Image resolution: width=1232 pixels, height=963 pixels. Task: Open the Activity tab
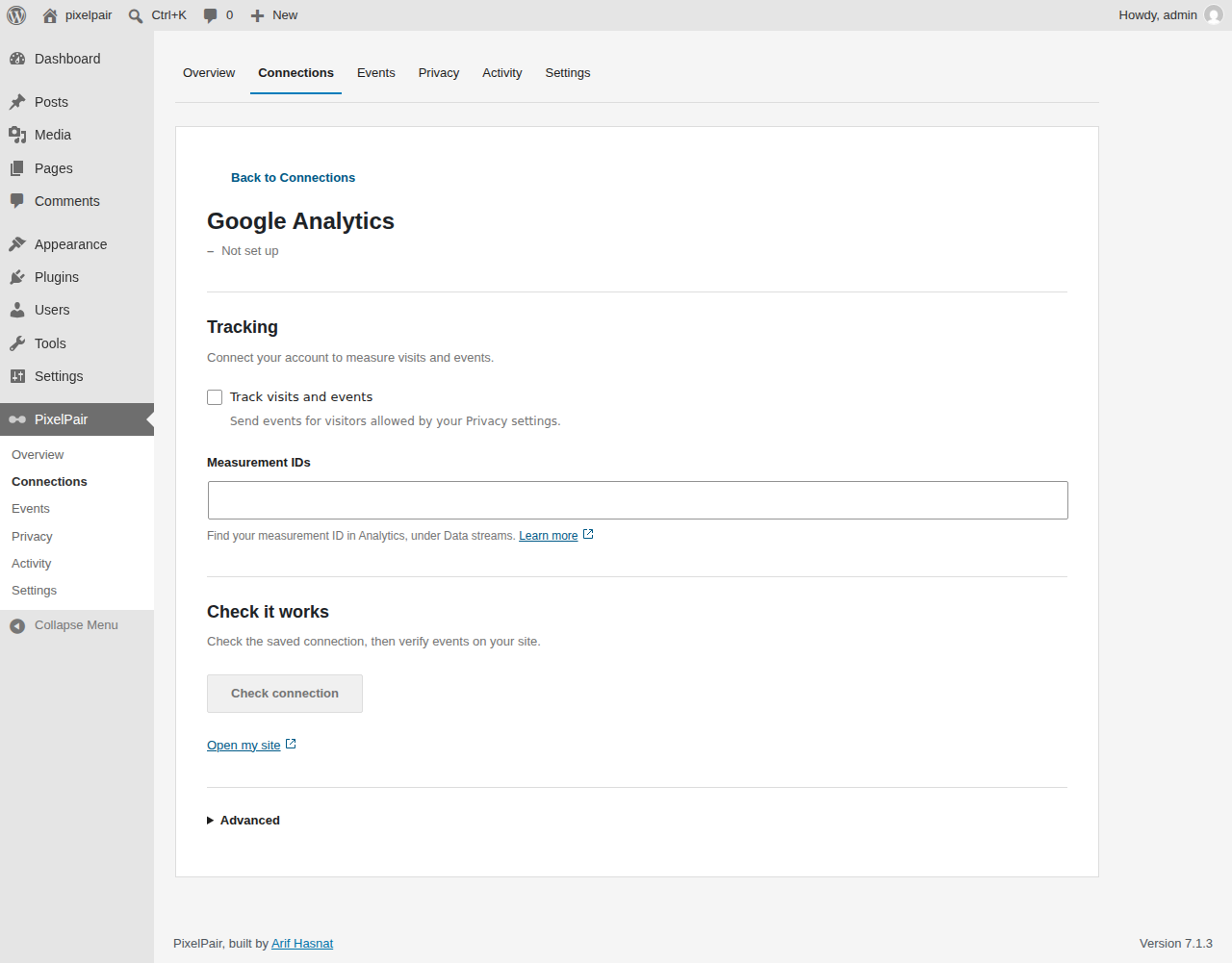coord(502,73)
